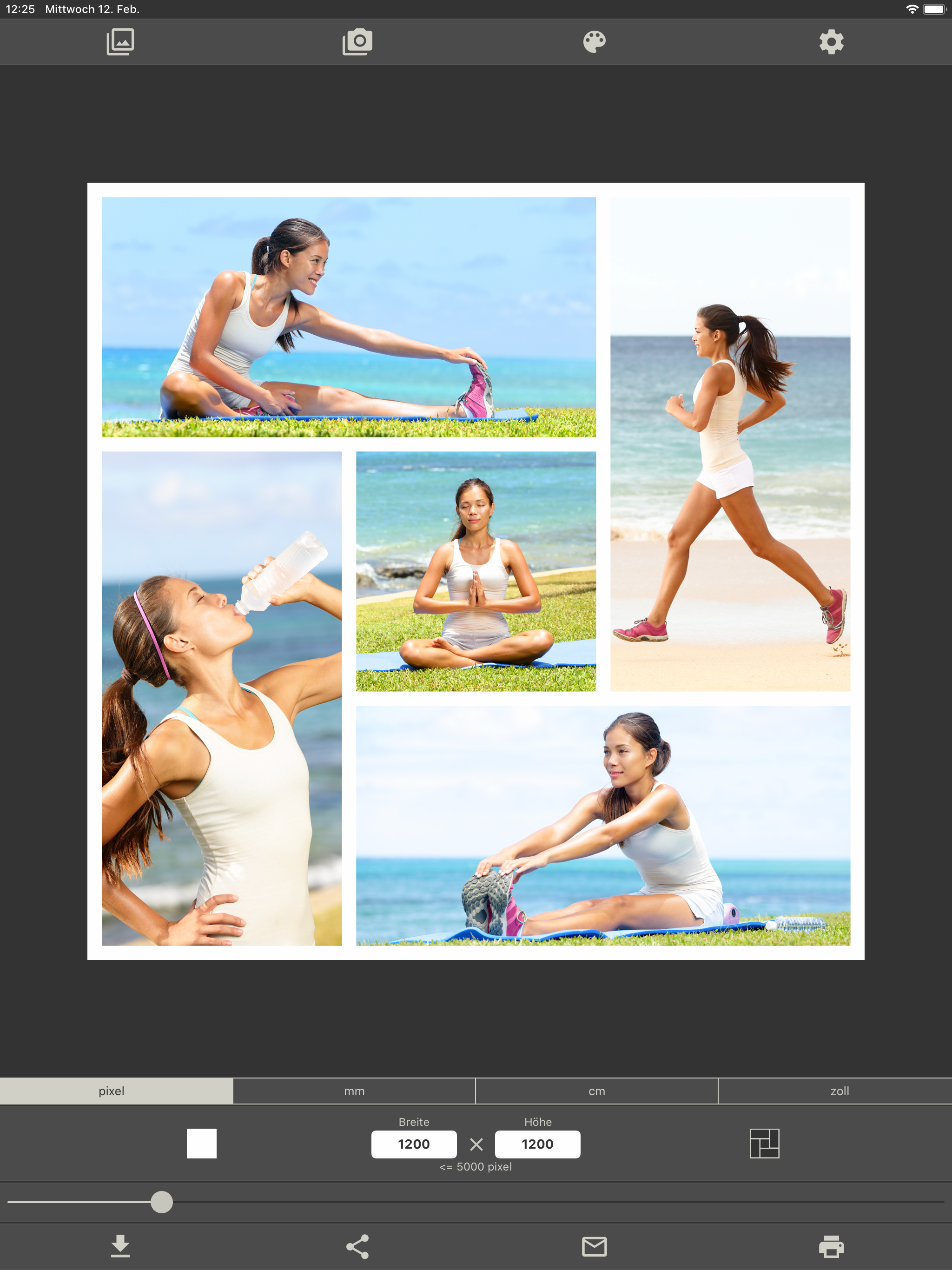This screenshot has width=952, height=1270.
Task: Click the X between width and height
Action: [x=476, y=1144]
